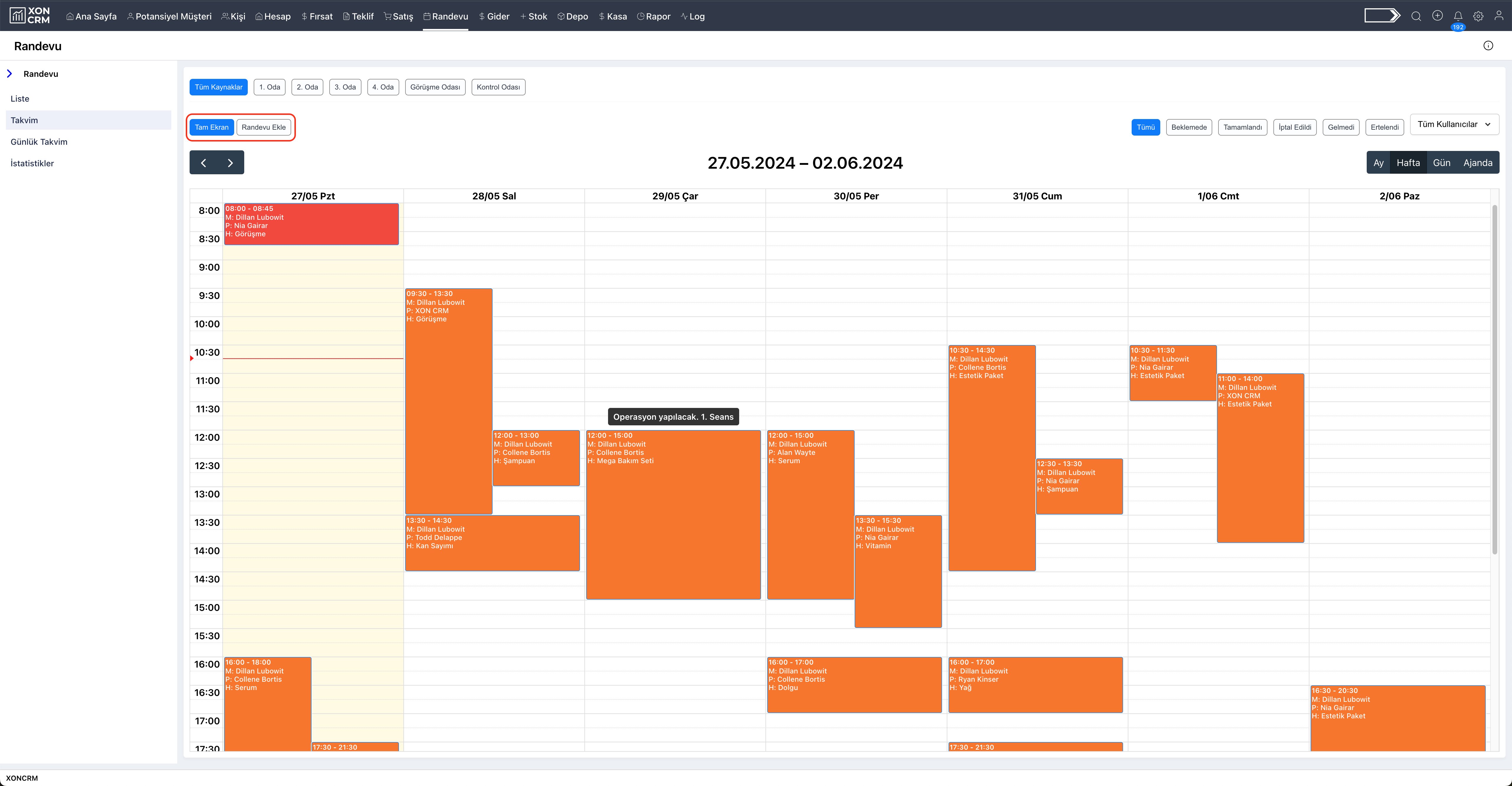The width and height of the screenshot is (1512, 786).
Task: Collapse the Randevu sidebar chevron
Action: click(9, 73)
